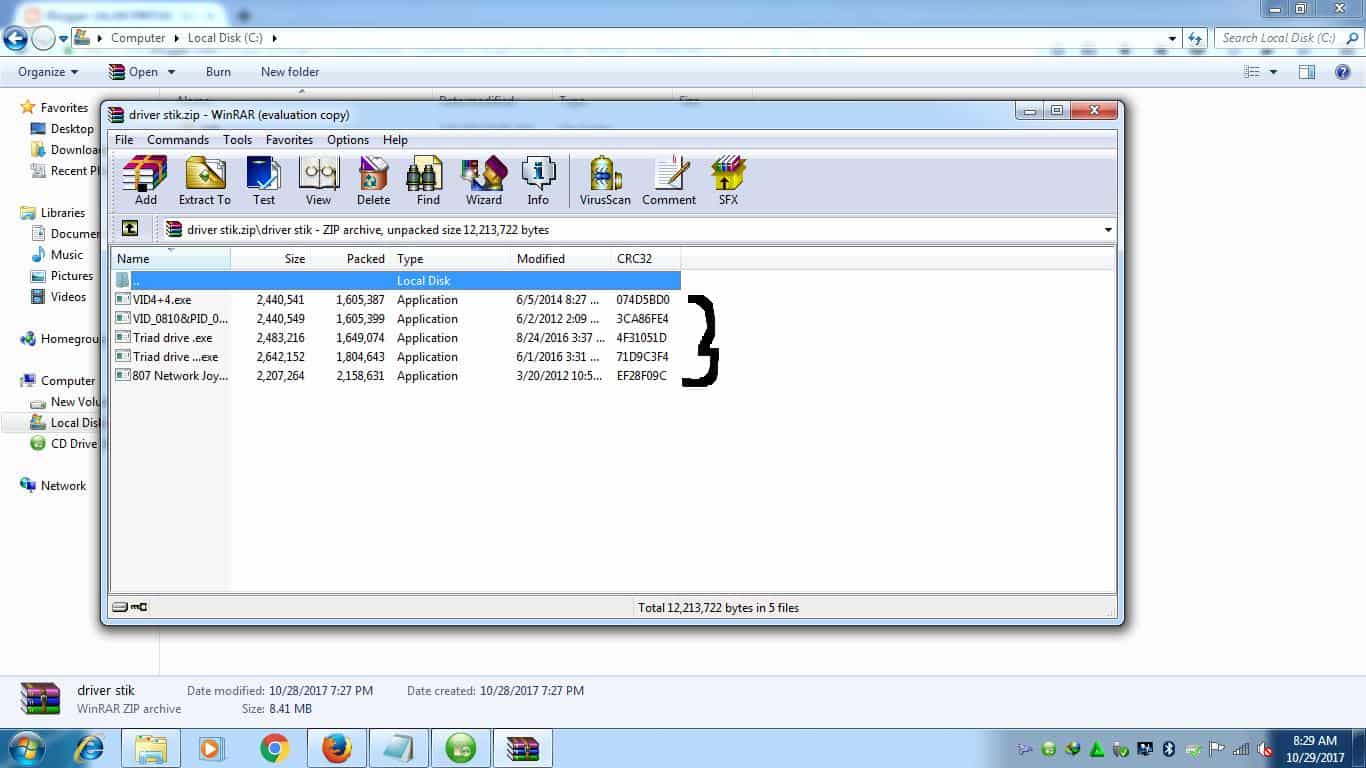Click Open in the Explorer toolbar
This screenshot has width=1366, height=768.
coord(133,72)
